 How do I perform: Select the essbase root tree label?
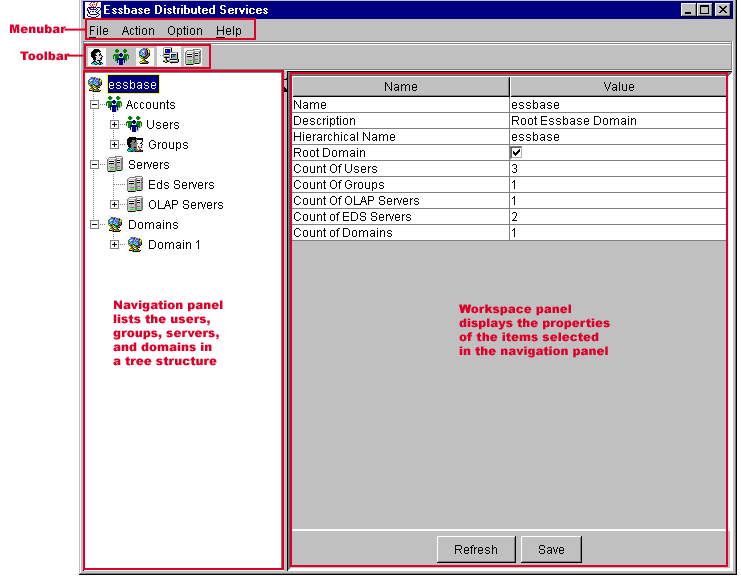(133, 85)
